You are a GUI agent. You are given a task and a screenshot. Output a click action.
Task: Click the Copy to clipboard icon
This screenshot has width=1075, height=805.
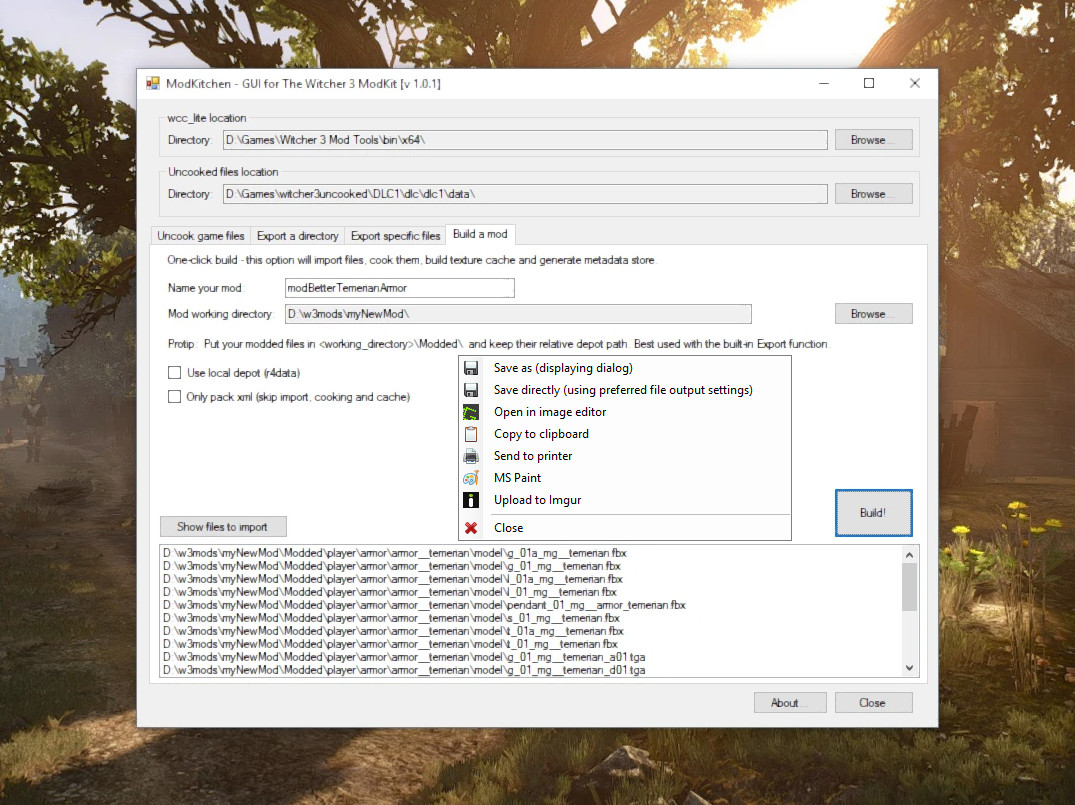tap(471, 434)
